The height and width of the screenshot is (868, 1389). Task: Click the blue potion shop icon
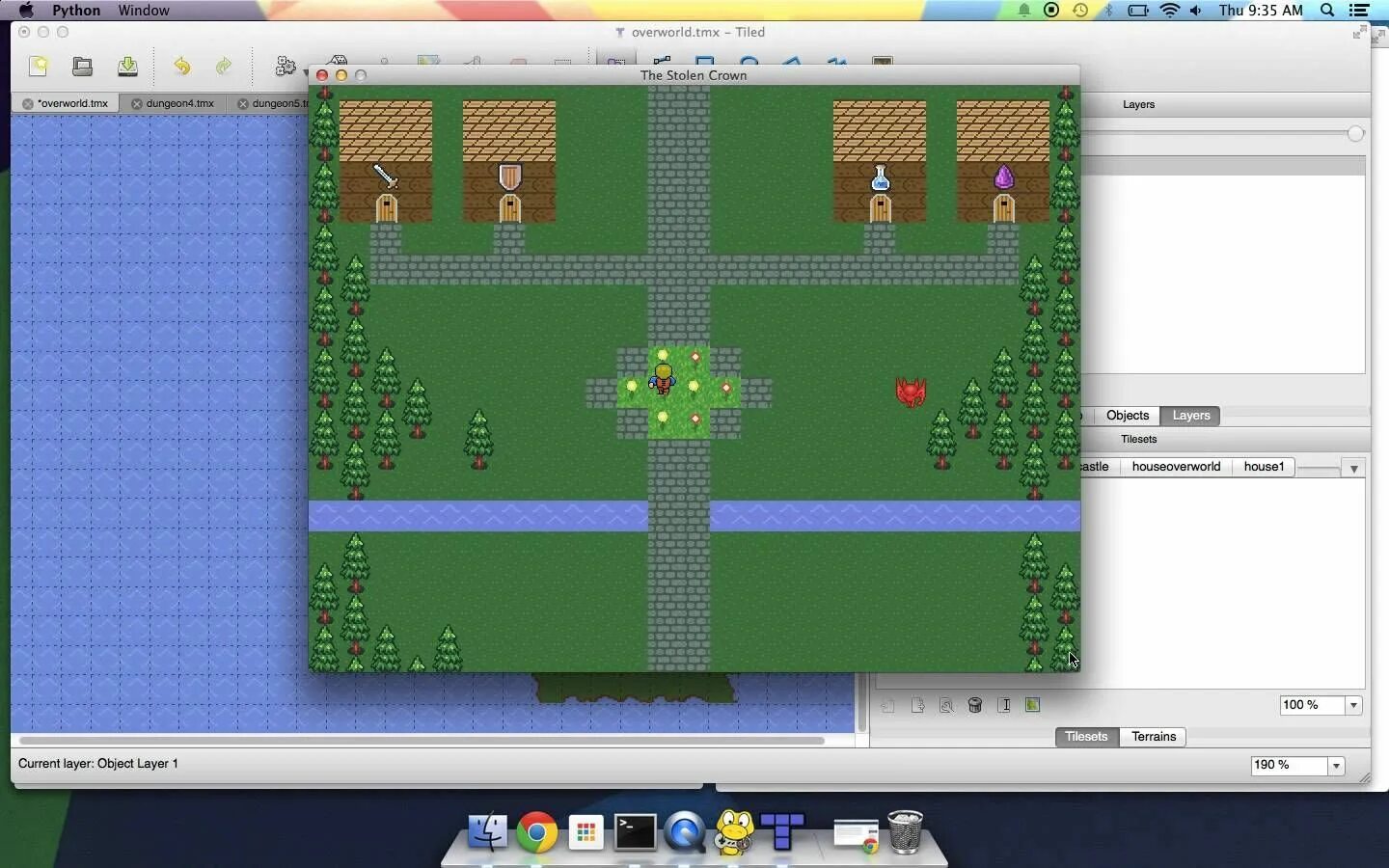click(880, 178)
